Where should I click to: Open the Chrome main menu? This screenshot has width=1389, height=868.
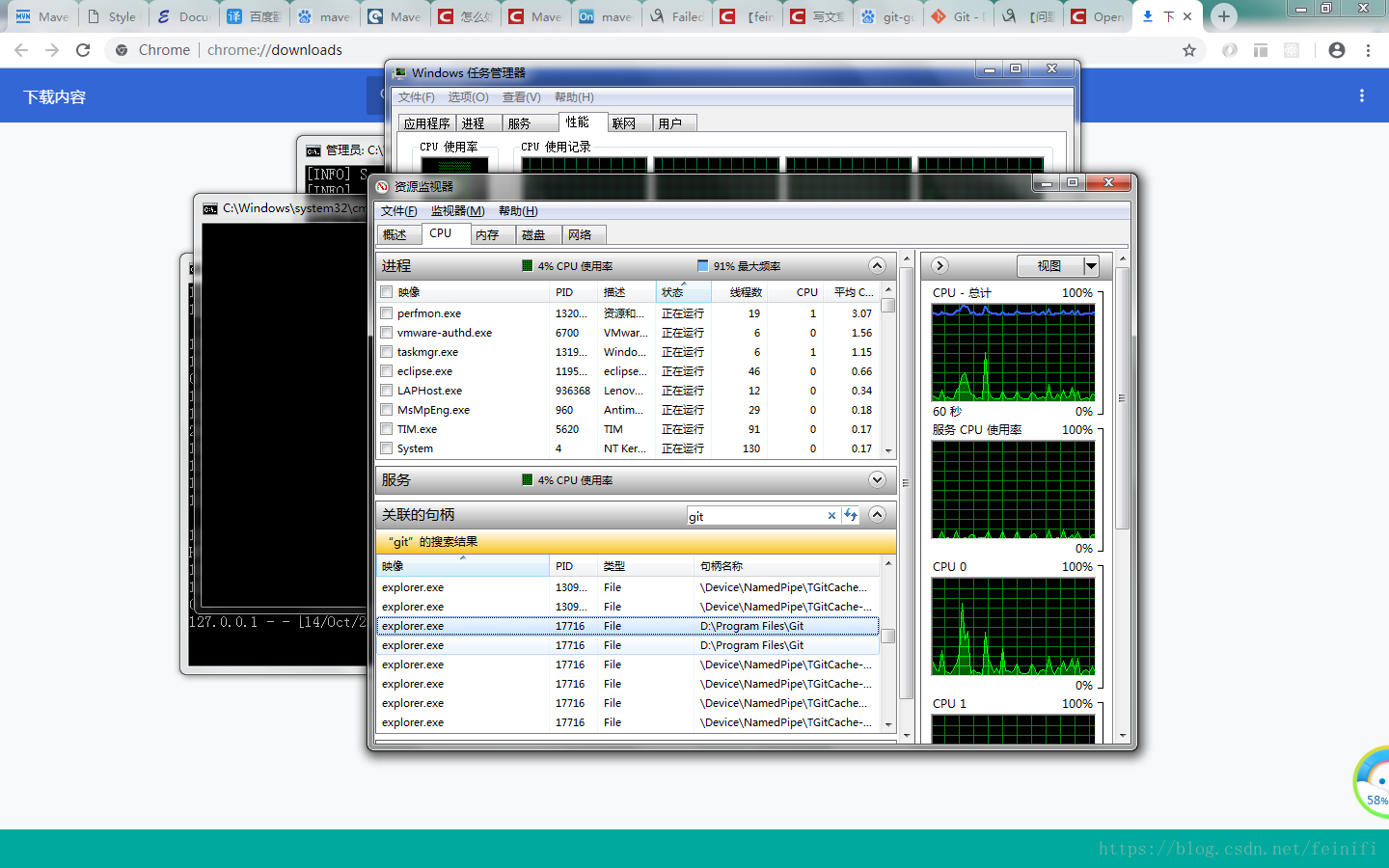1368,50
